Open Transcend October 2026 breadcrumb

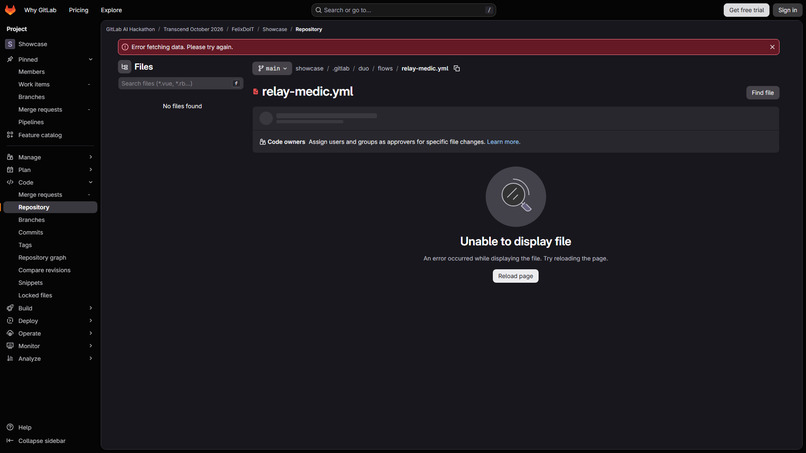[x=193, y=29]
